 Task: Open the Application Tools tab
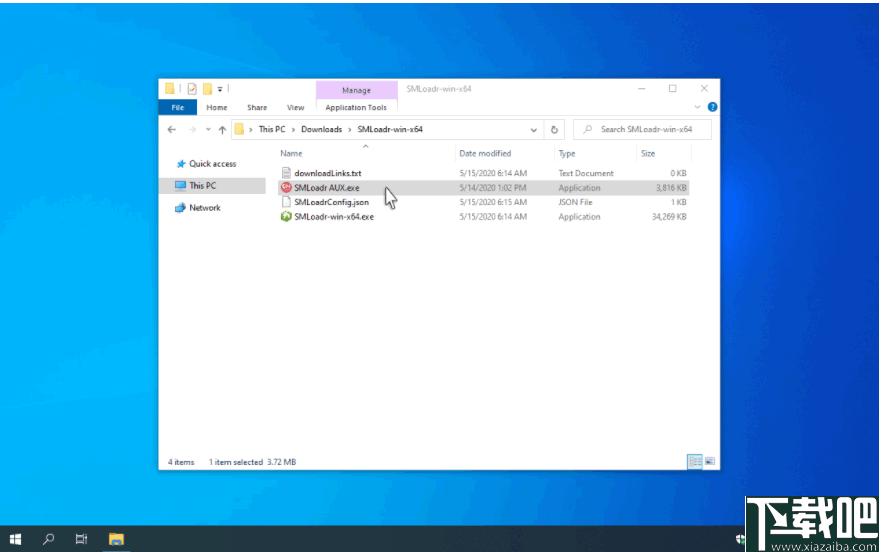pyautogui.click(x=356, y=107)
